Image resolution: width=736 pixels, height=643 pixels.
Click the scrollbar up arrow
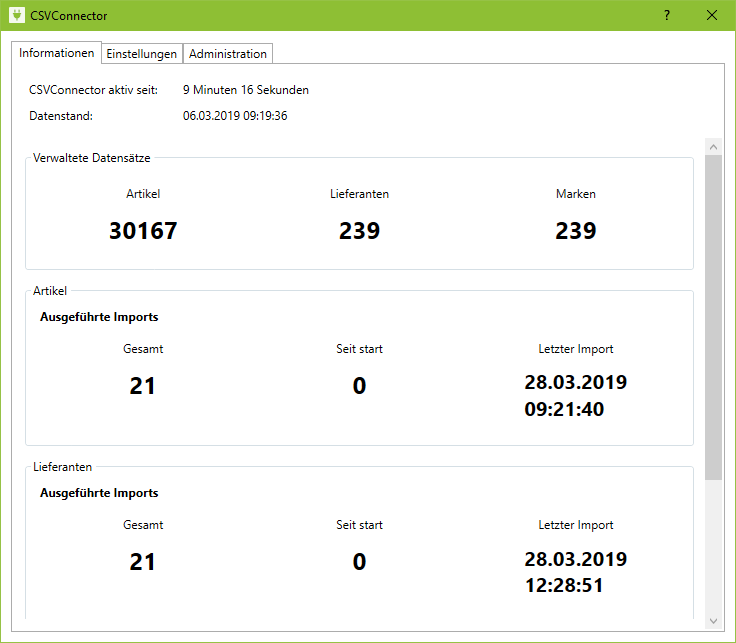tap(713, 147)
